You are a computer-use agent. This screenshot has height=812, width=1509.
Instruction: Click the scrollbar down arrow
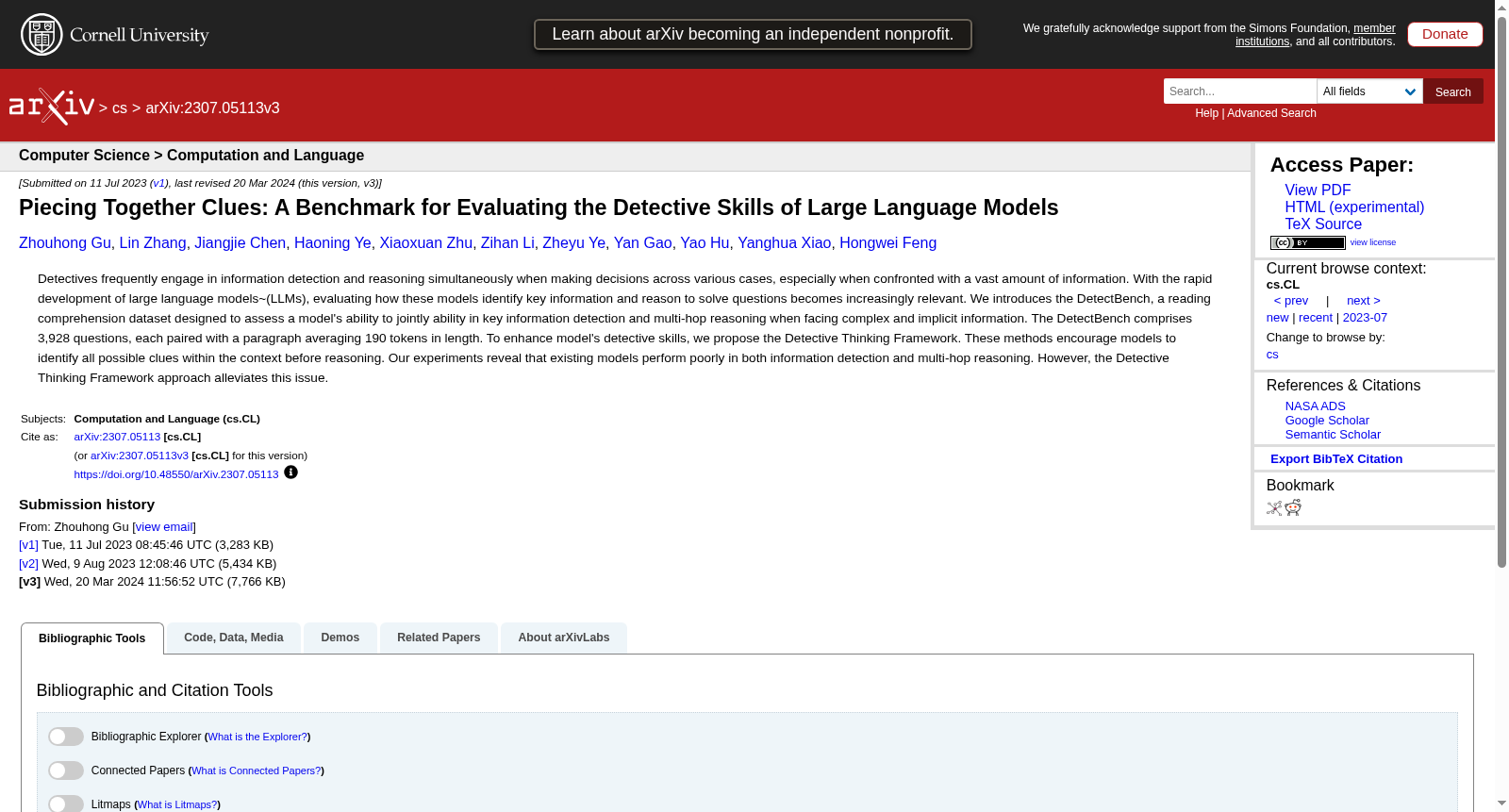pos(1501,804)
